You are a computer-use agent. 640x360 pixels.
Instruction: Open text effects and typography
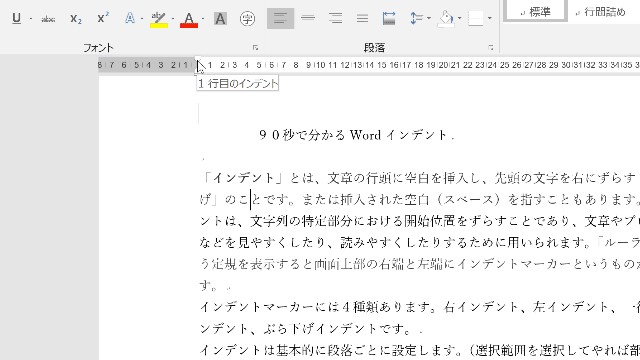(130, 18)
